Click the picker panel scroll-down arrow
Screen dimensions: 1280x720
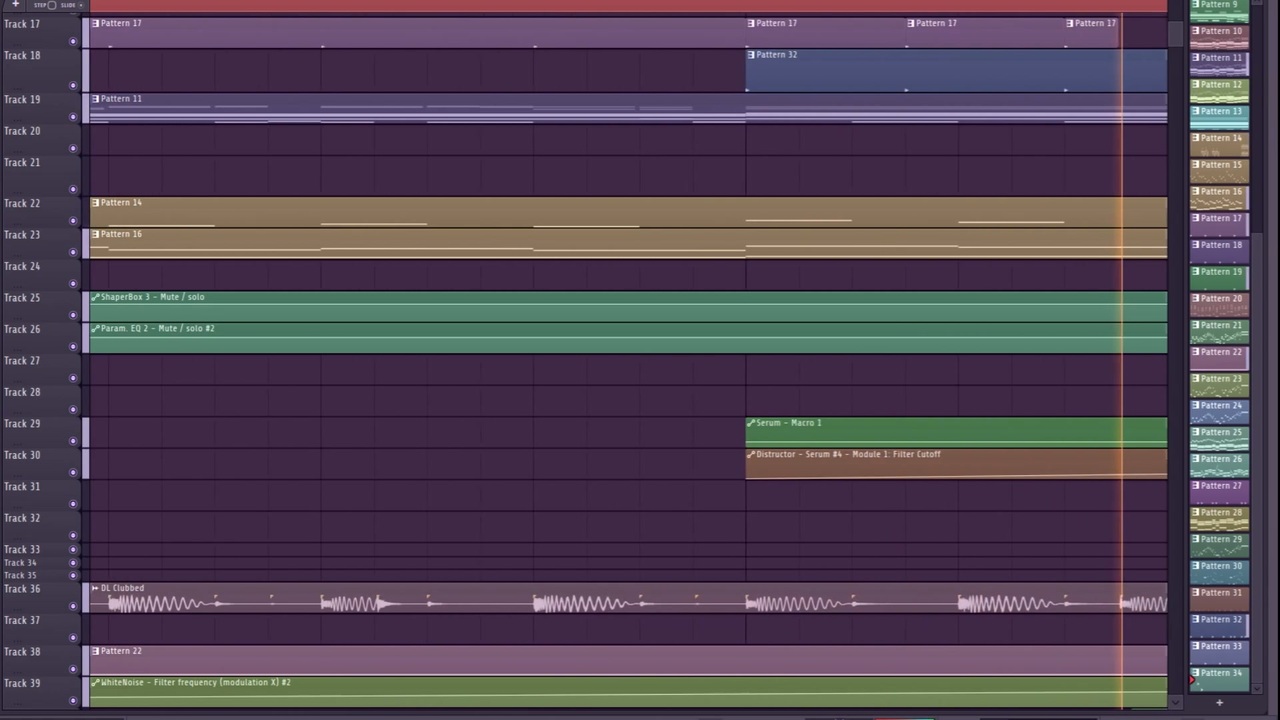[x=1258, y=689]
